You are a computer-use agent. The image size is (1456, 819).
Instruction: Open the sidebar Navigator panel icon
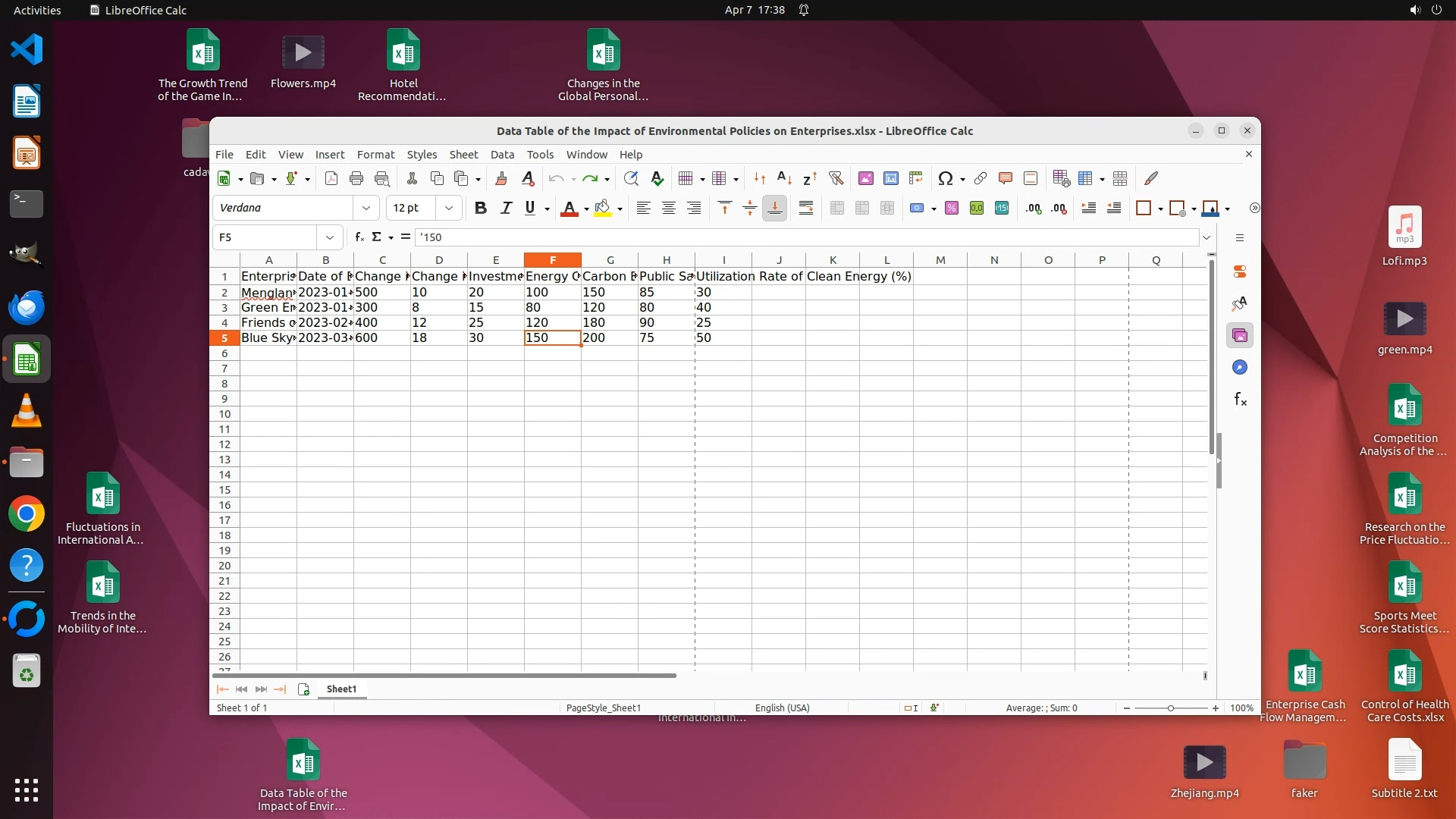[1240, 368]
